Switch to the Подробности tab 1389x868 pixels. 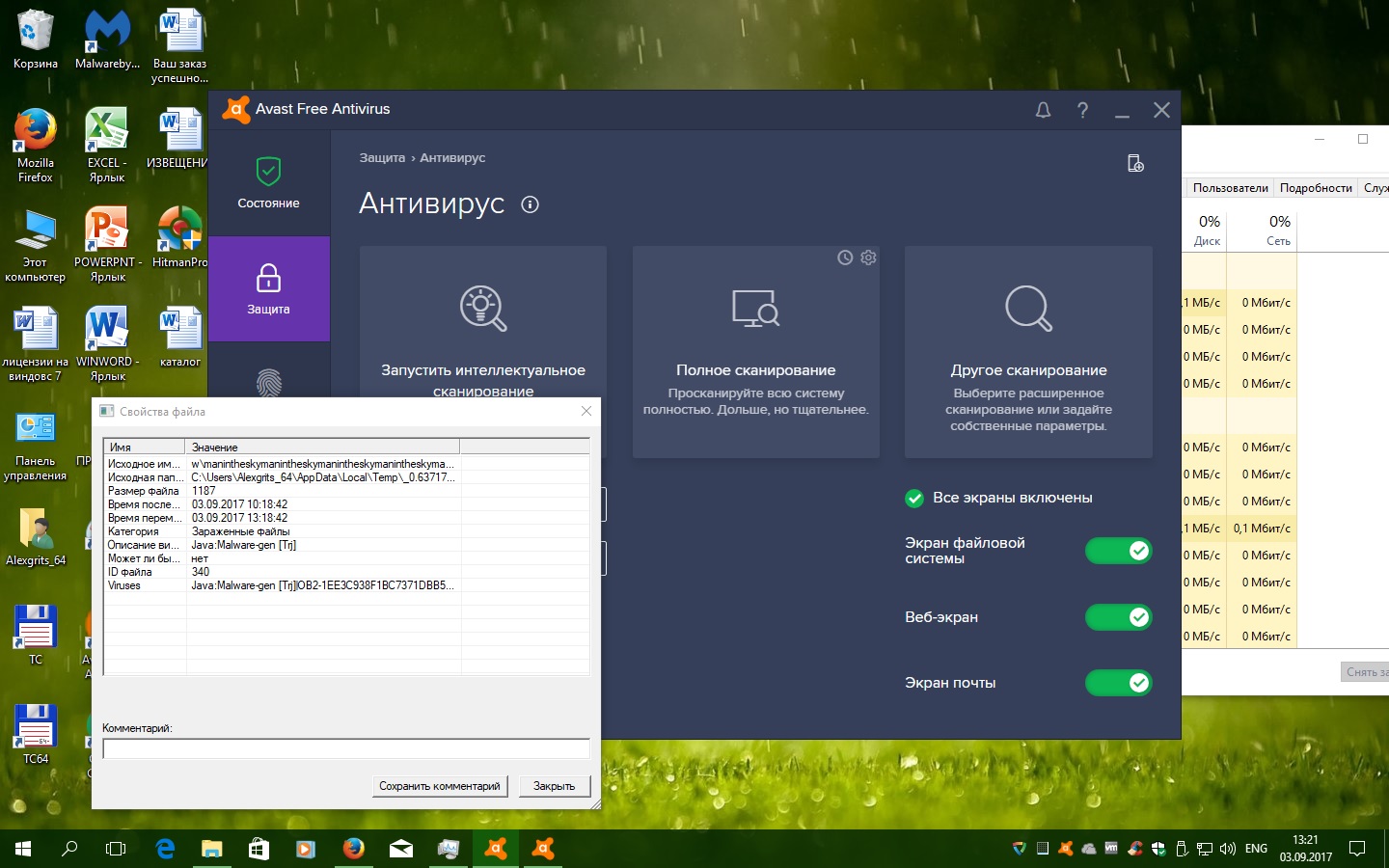pyautogui.click(x=1315, y=188)
